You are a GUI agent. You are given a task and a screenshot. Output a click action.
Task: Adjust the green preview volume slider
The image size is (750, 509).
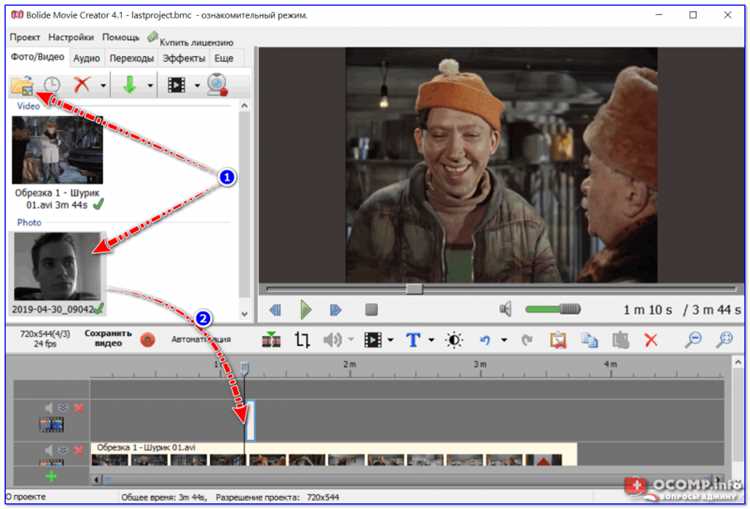pyautogui.click(x=553, y=310)
